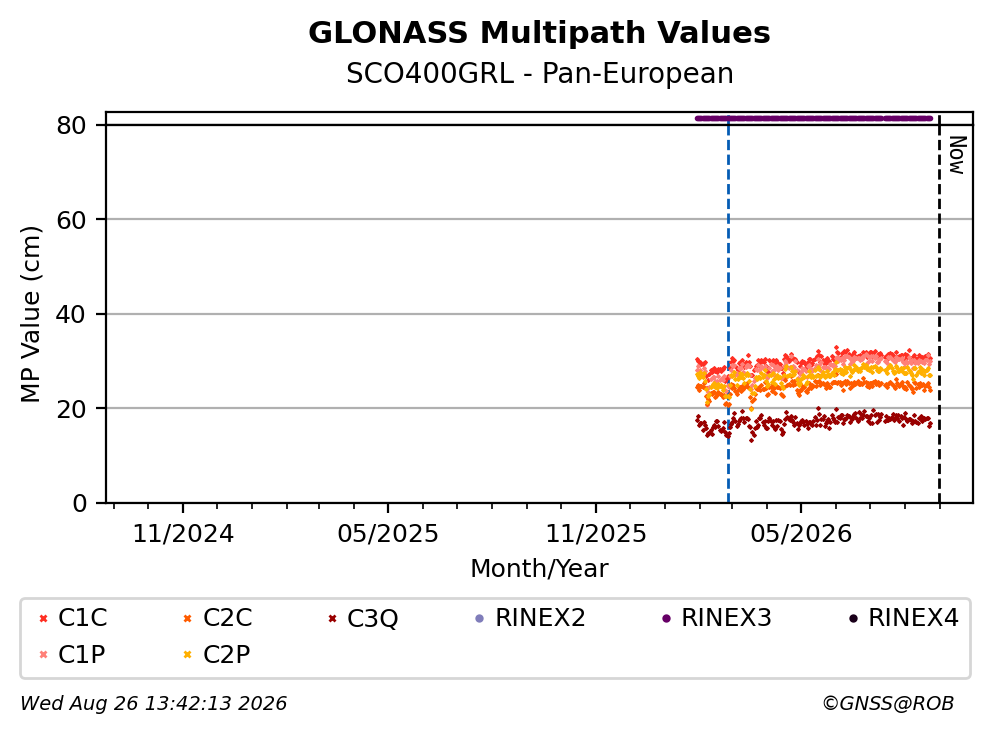Click the dark red C3Q legend marker
This screenshot has height=734, width=993.
point(332,619)
